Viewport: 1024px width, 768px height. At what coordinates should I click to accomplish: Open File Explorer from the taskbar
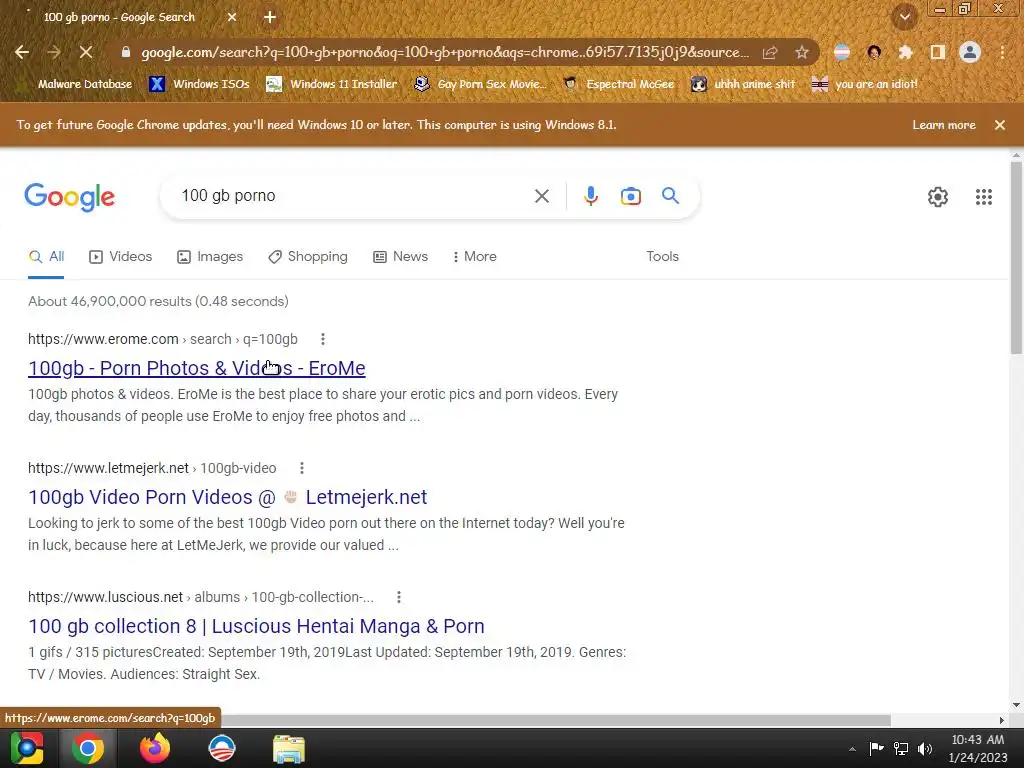[x=289, y=748]
